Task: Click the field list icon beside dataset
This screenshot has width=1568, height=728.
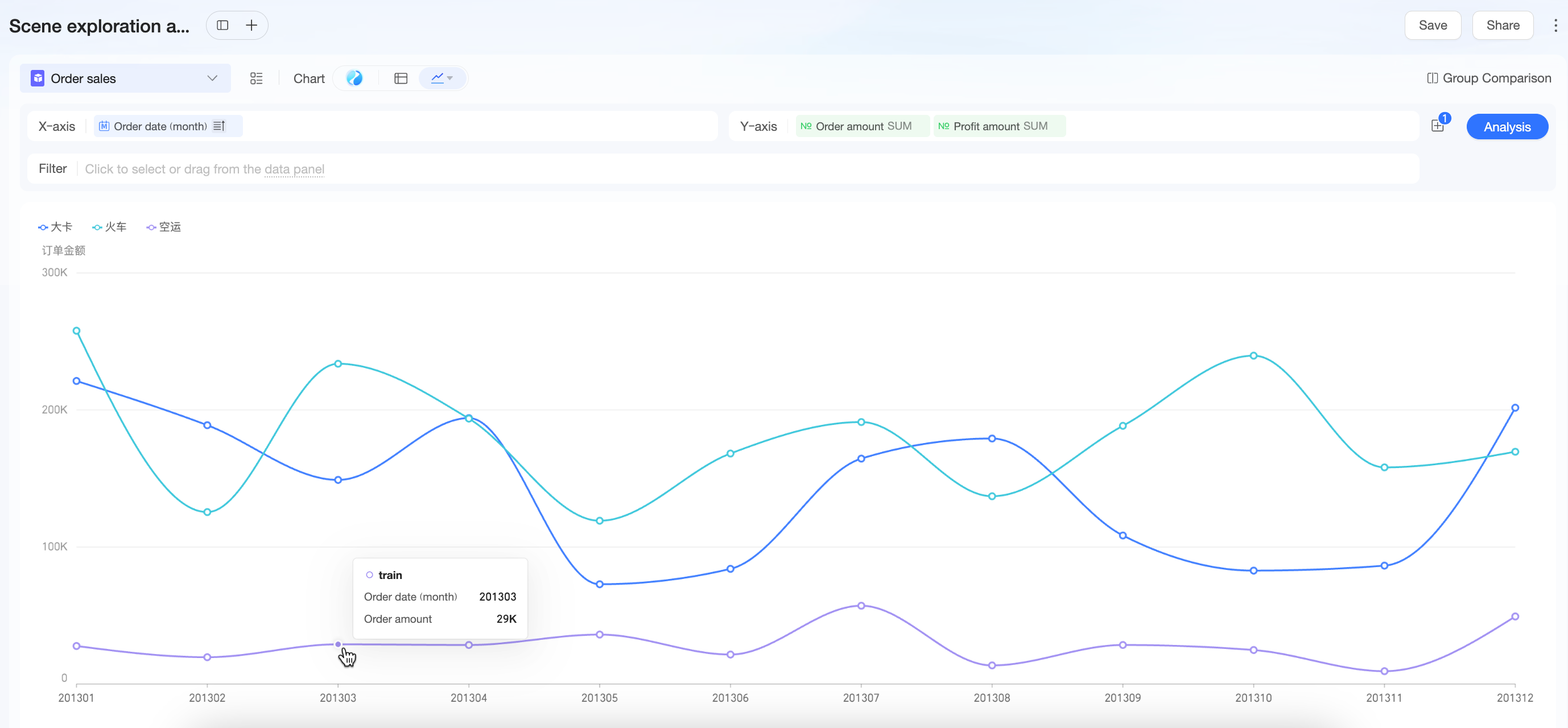Action: pos(256,78)
